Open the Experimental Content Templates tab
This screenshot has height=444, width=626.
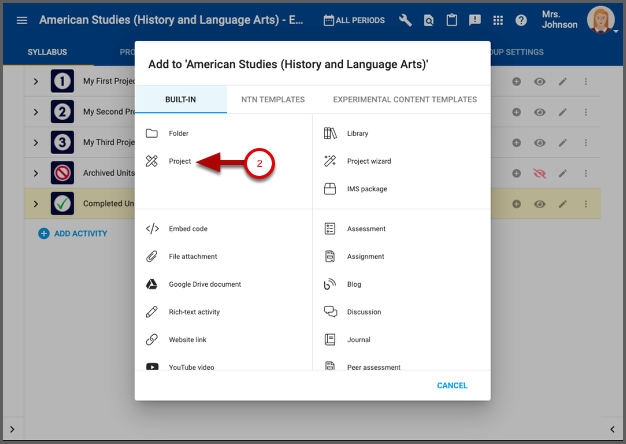(405, 100)
